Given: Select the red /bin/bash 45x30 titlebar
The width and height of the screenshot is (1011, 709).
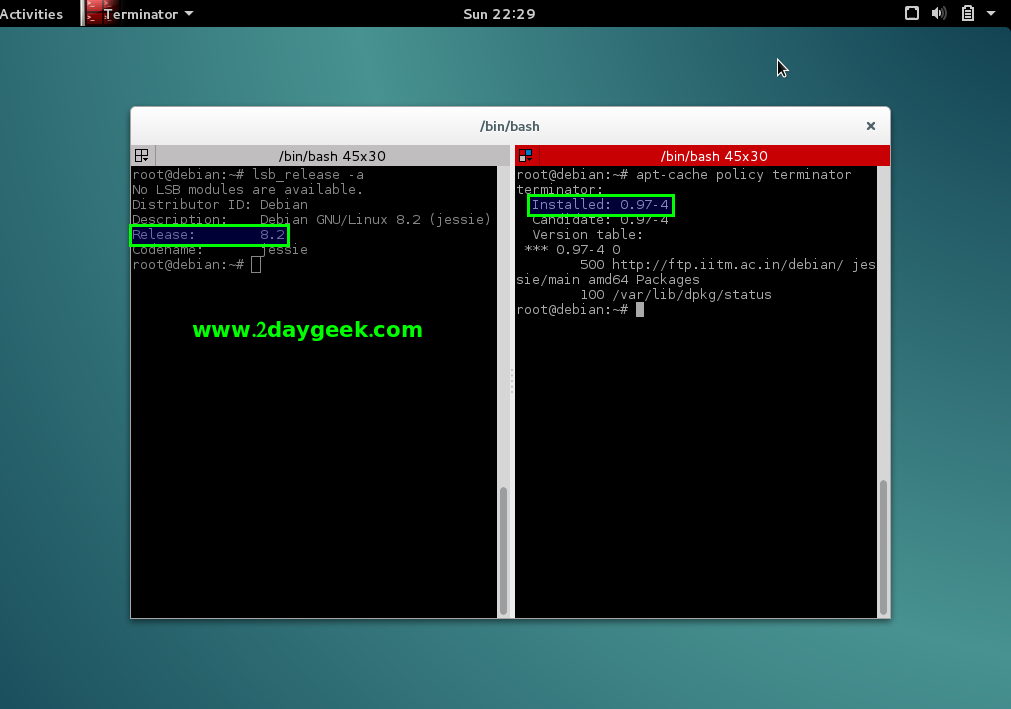Looking at the screenshot, I should 713,156.
